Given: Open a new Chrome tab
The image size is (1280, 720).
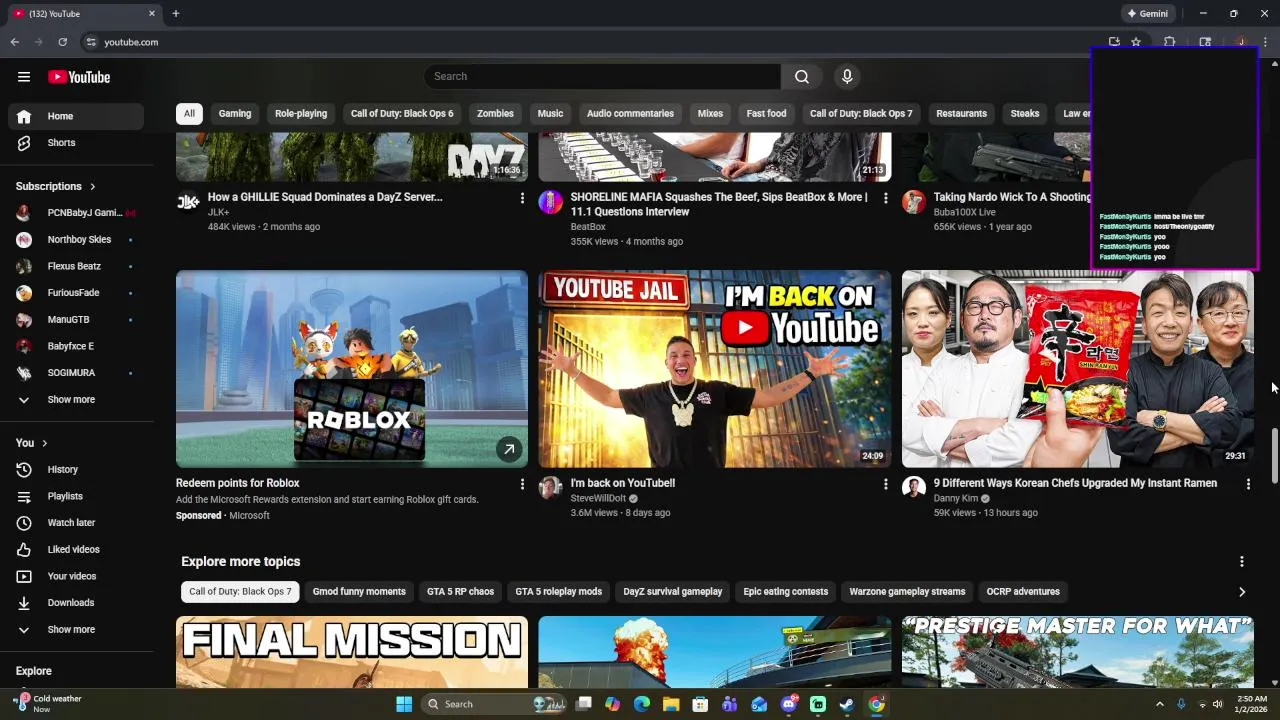Looking at the screenshot, I should pyautogui.click(x=176, y=14).
